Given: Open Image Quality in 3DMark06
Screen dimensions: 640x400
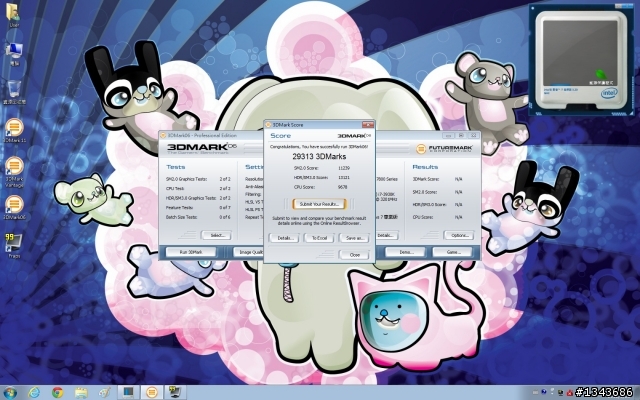Looking at the screenshot, I should 249,252.
